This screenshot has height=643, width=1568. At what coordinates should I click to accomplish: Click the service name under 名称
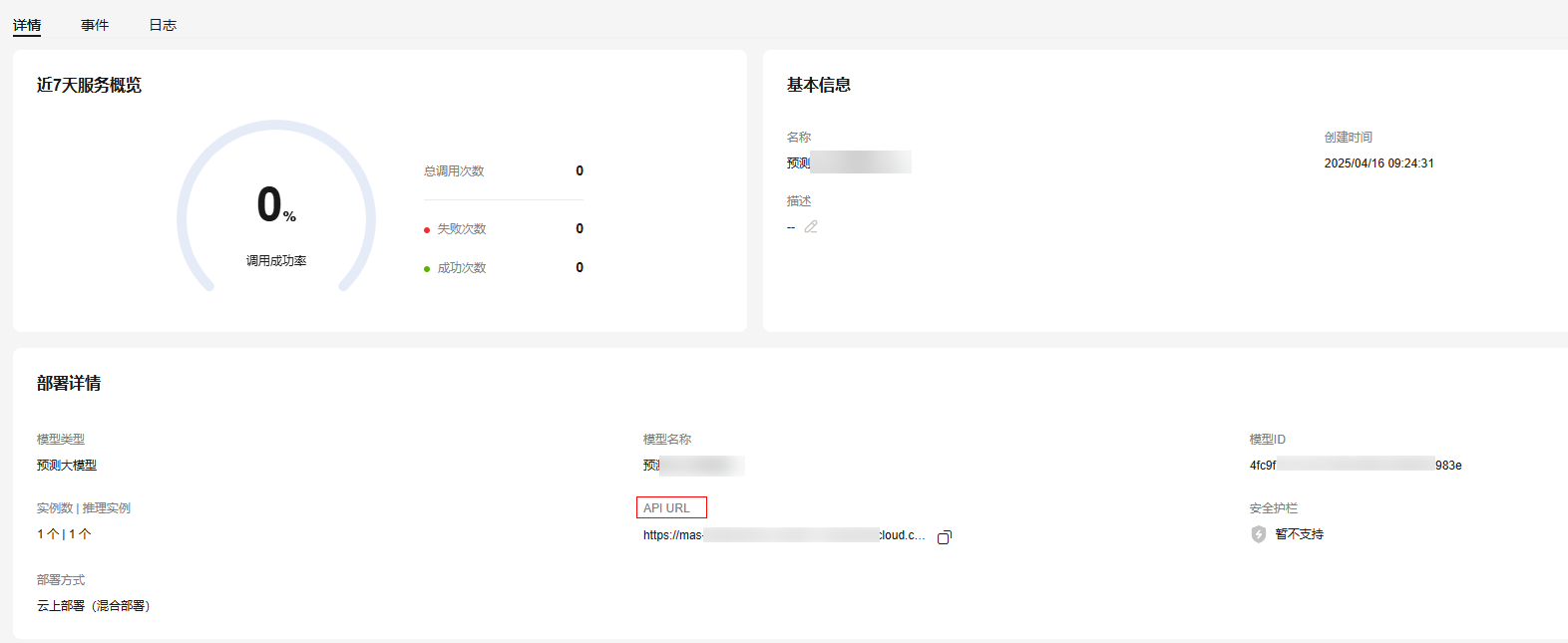coord(848,162)
